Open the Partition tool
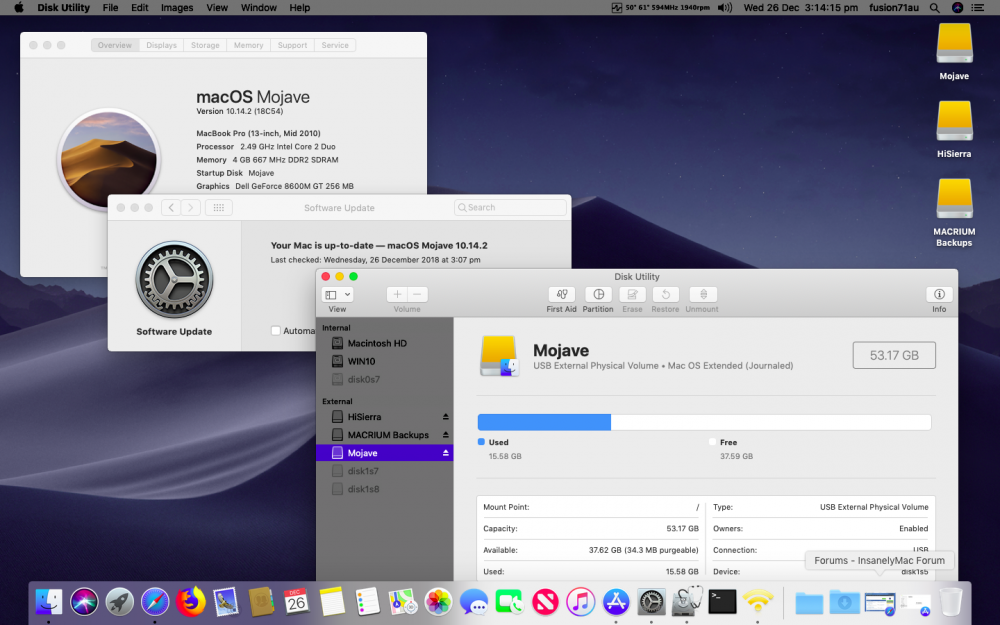This screenshot has width=1000, height=625. tap(598, 295)
